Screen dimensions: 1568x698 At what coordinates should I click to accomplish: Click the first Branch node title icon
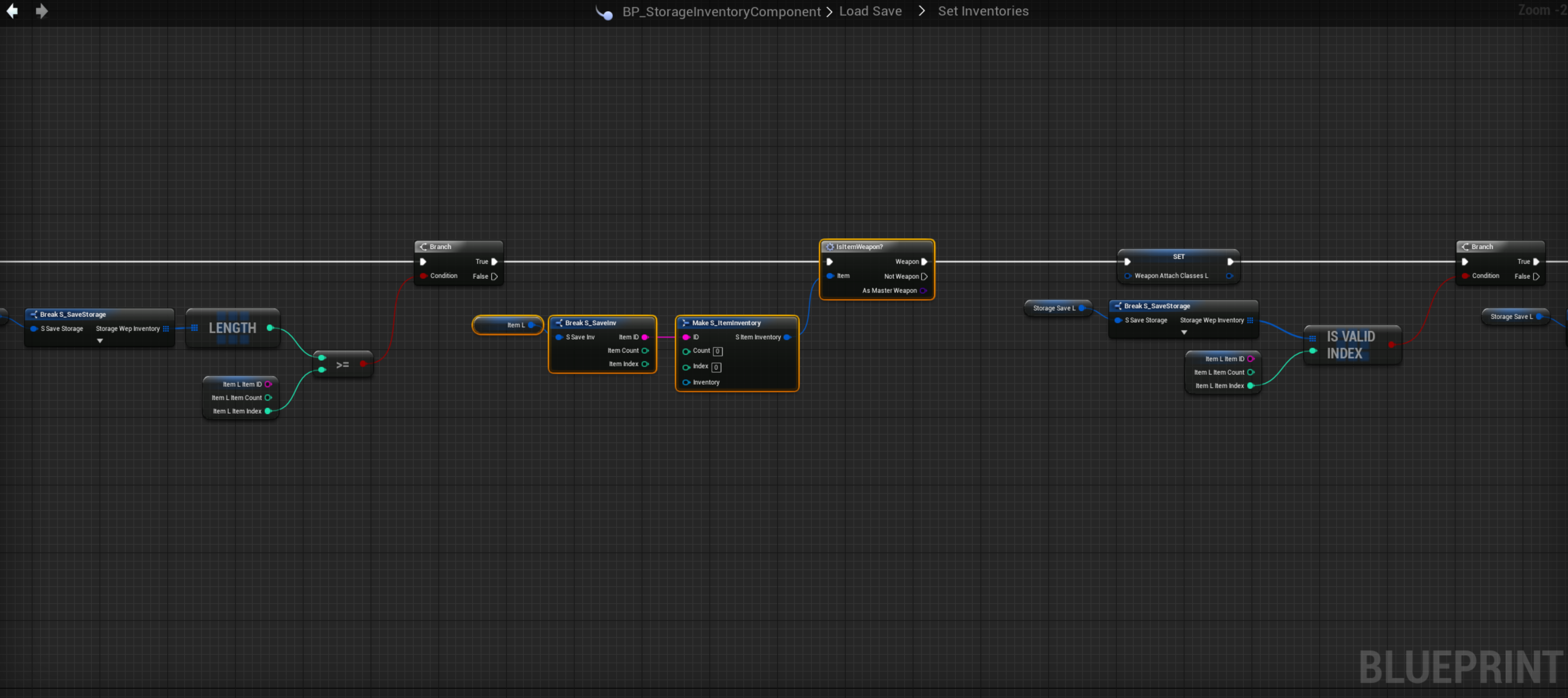tap(423, 246)
